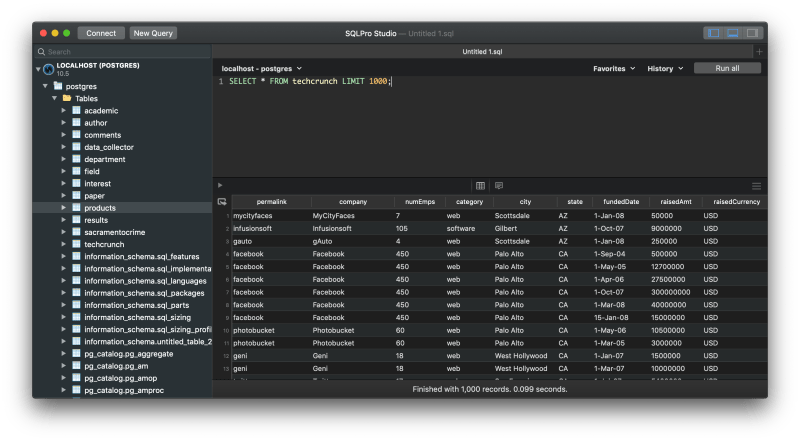Collapse the LOCALHOST (POSTGRES) server node
This screenshot has width=800, height=441.
(38, 68)
